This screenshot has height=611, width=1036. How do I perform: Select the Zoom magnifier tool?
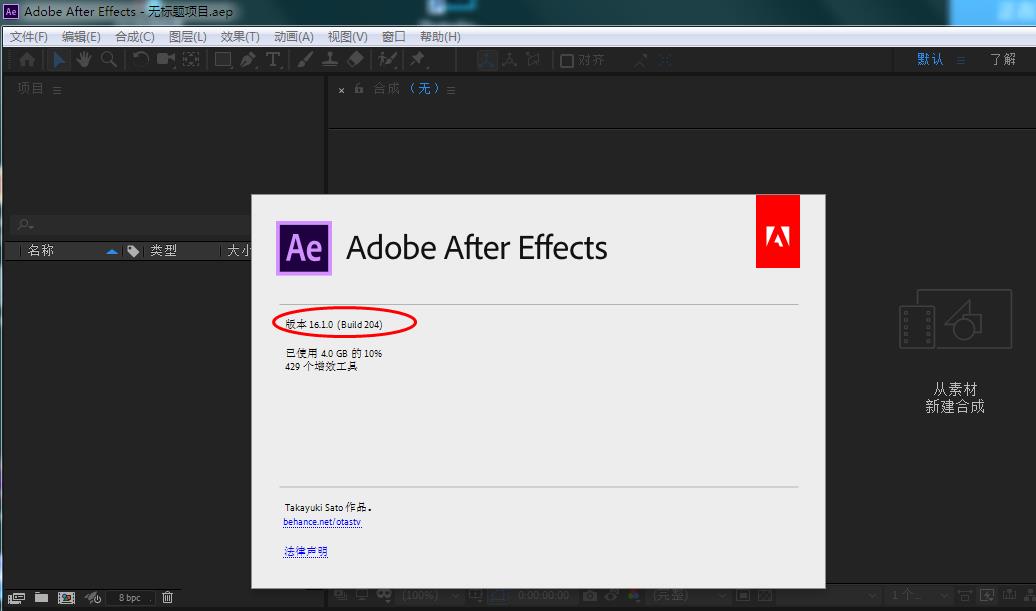click(109, 60)
